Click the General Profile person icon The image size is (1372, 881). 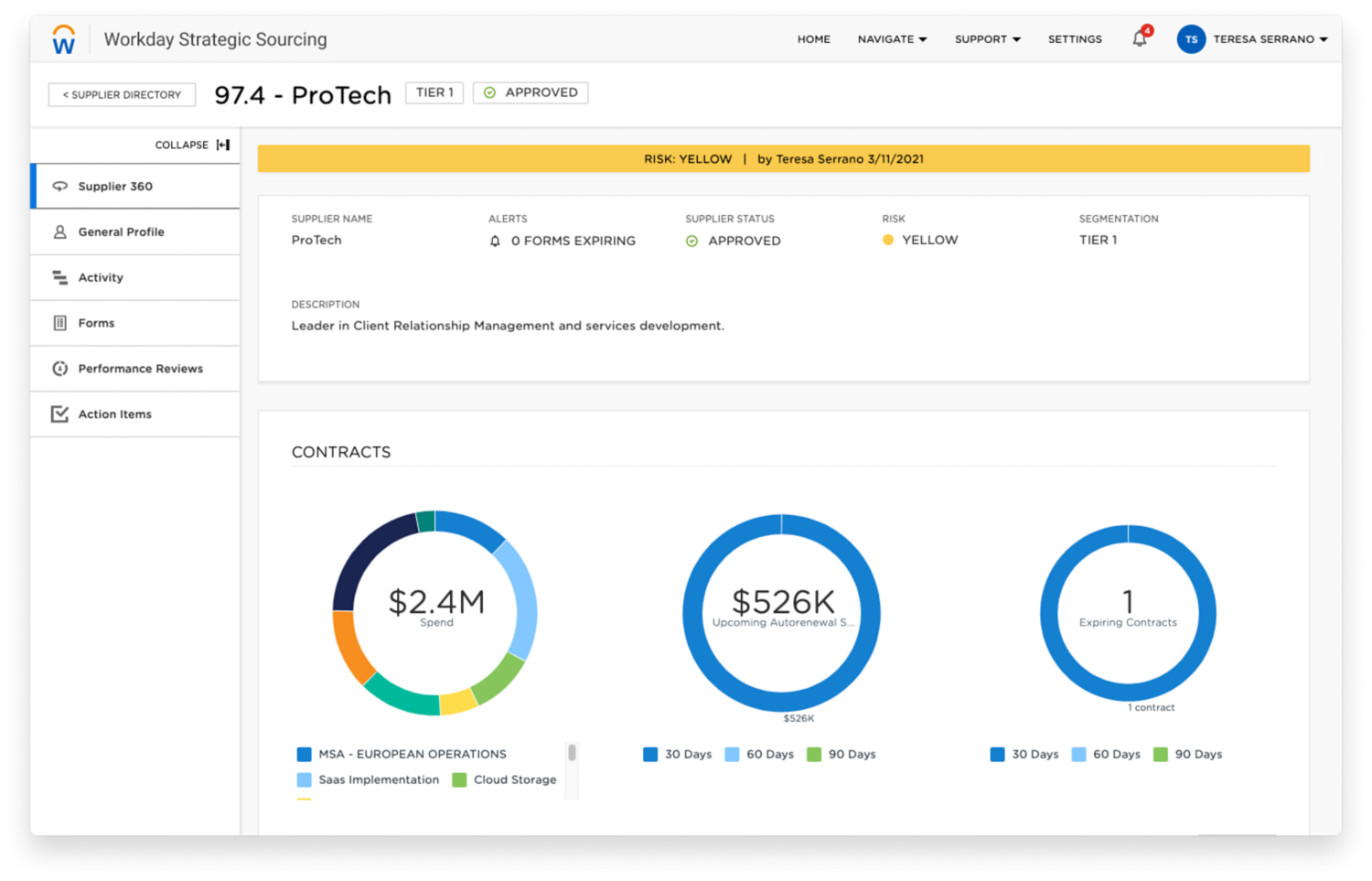coord(60,231)
